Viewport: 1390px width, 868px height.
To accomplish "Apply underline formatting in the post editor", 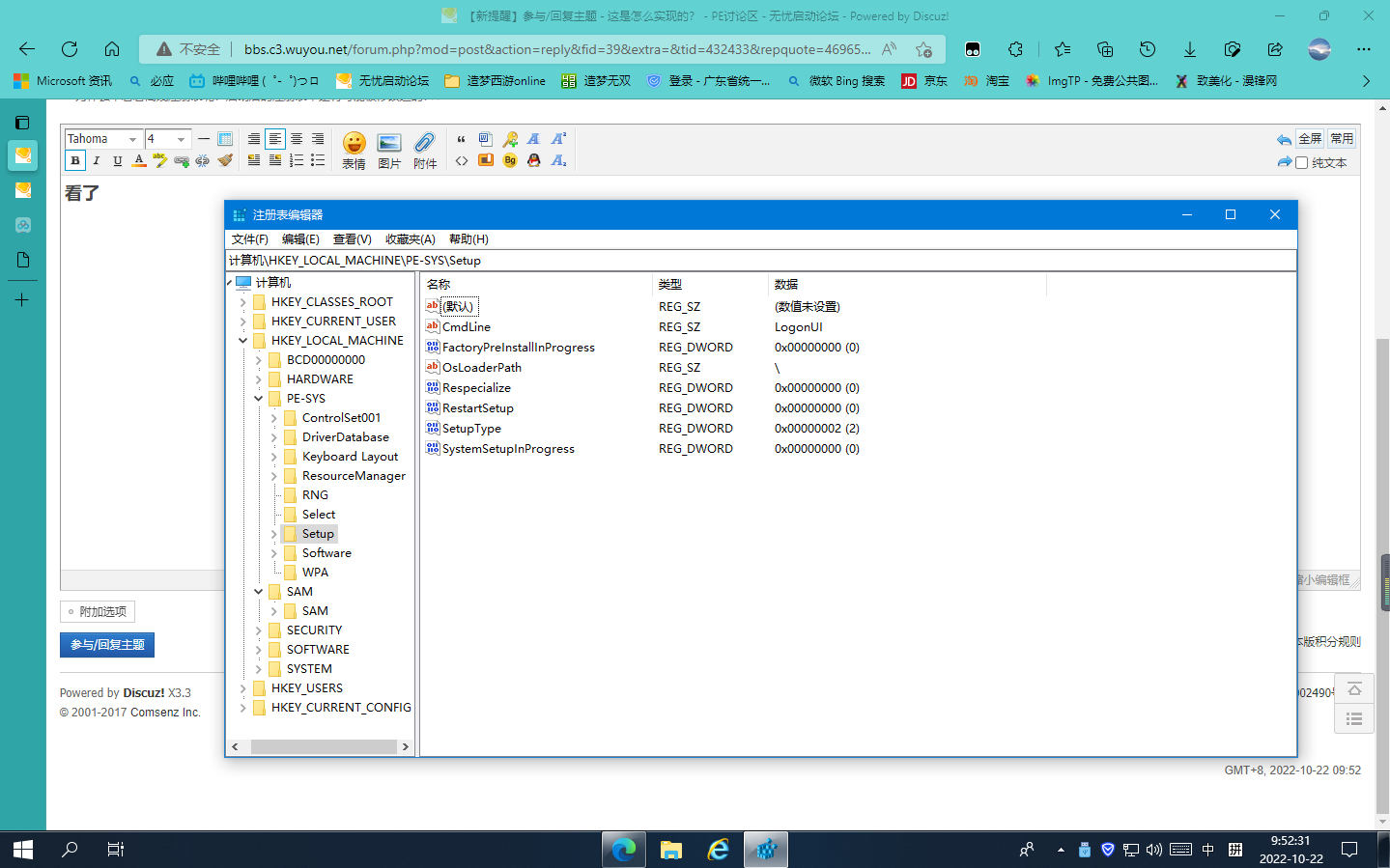I will click(118, 160).
